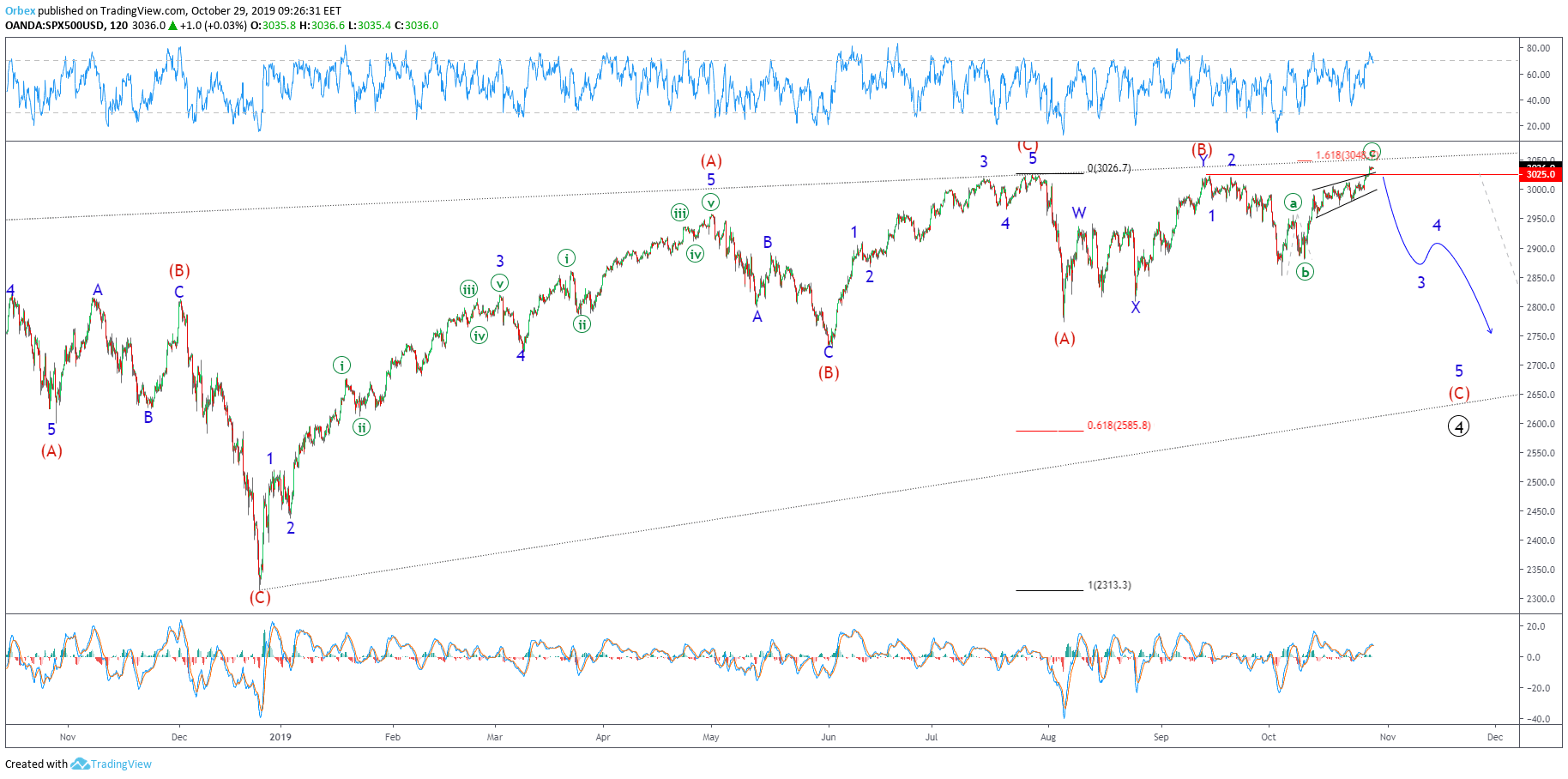Click the 2019 label on time axis
Screen dimensions: 1568x779
point(280,737)
